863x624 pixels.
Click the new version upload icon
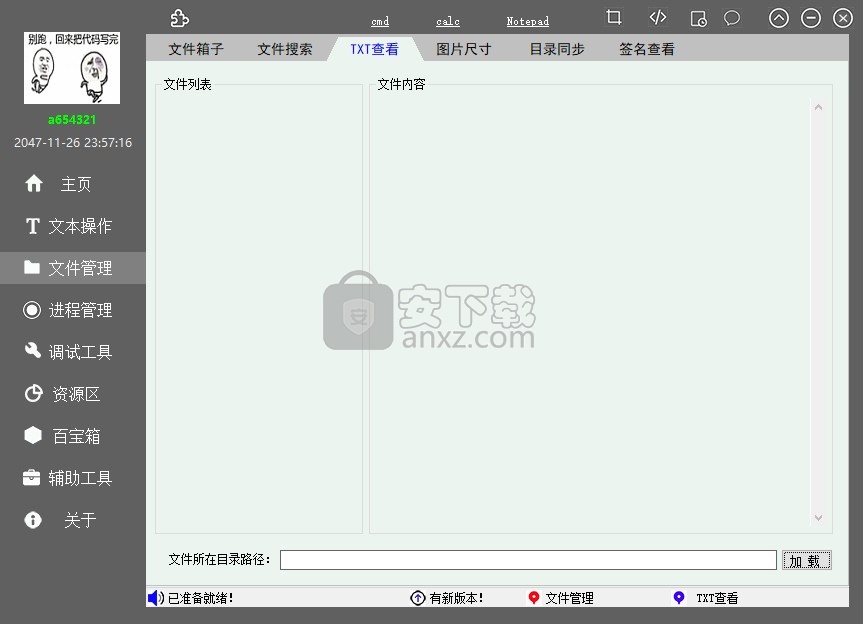tap(418, 598)
